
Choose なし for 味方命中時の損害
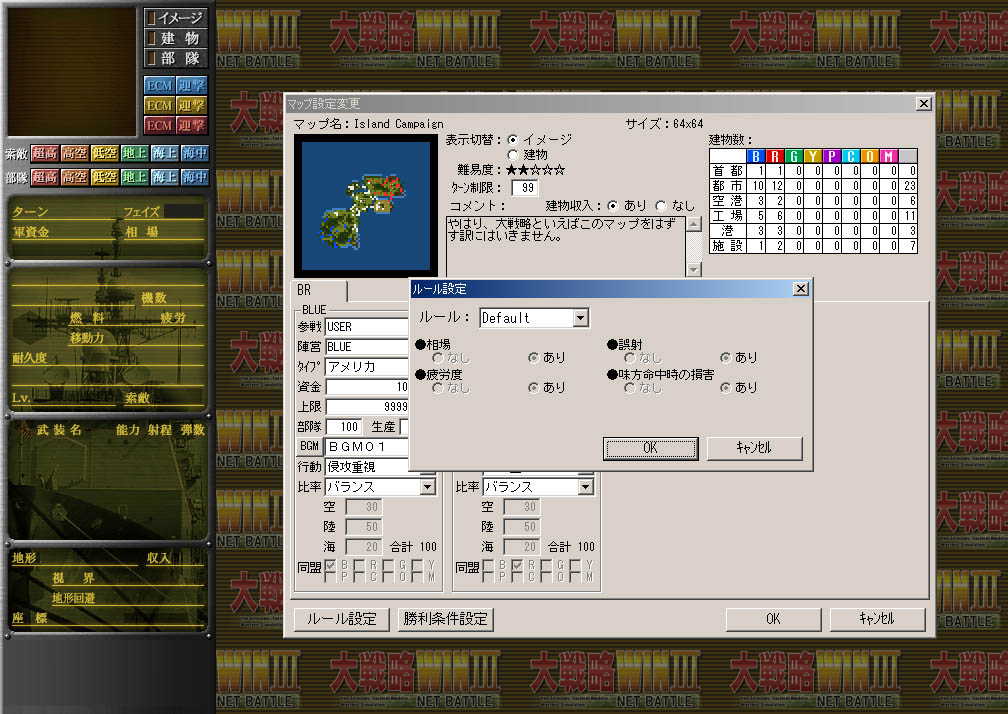click(x=629, y=388)
